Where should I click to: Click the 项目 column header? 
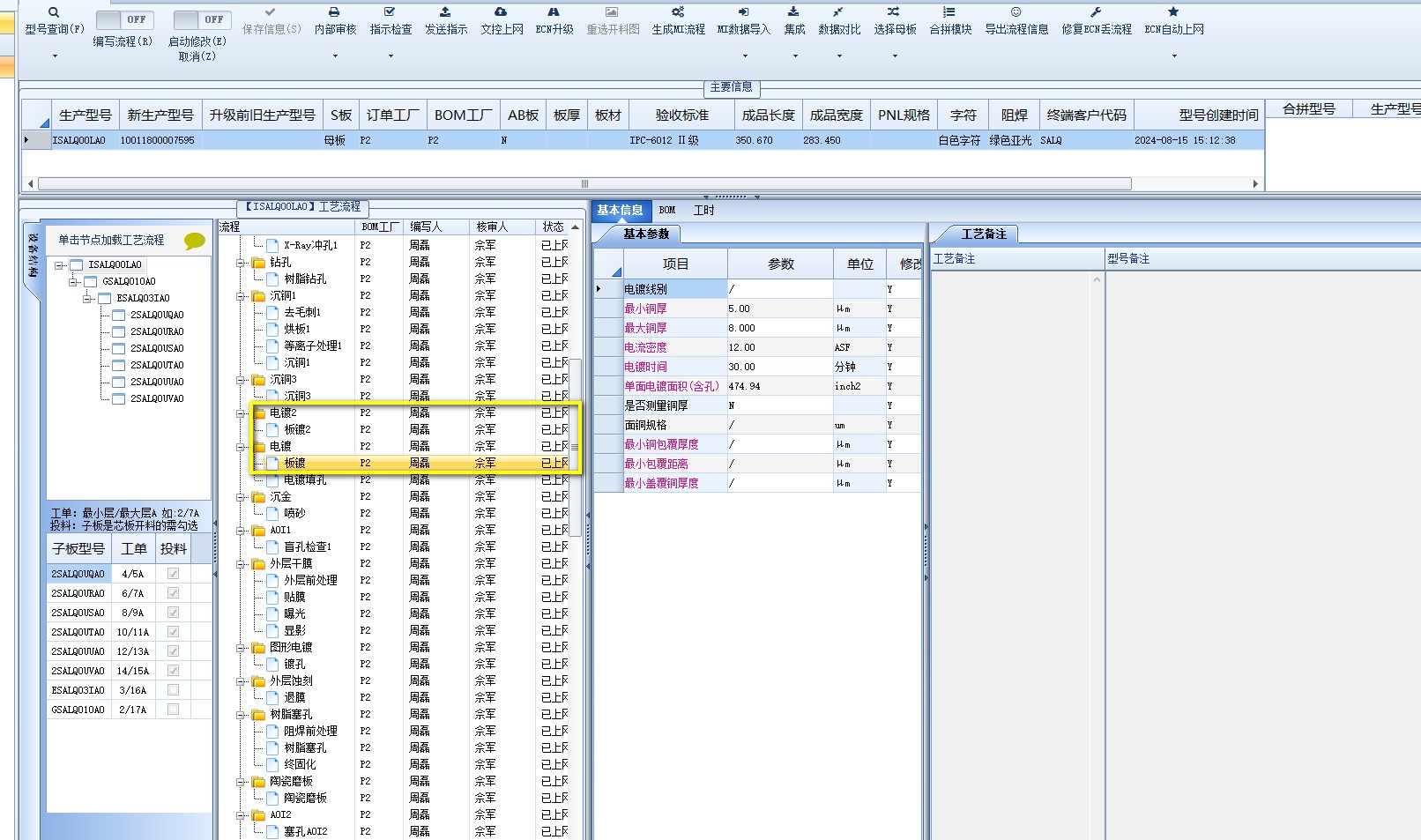click(x=675, y=264)
